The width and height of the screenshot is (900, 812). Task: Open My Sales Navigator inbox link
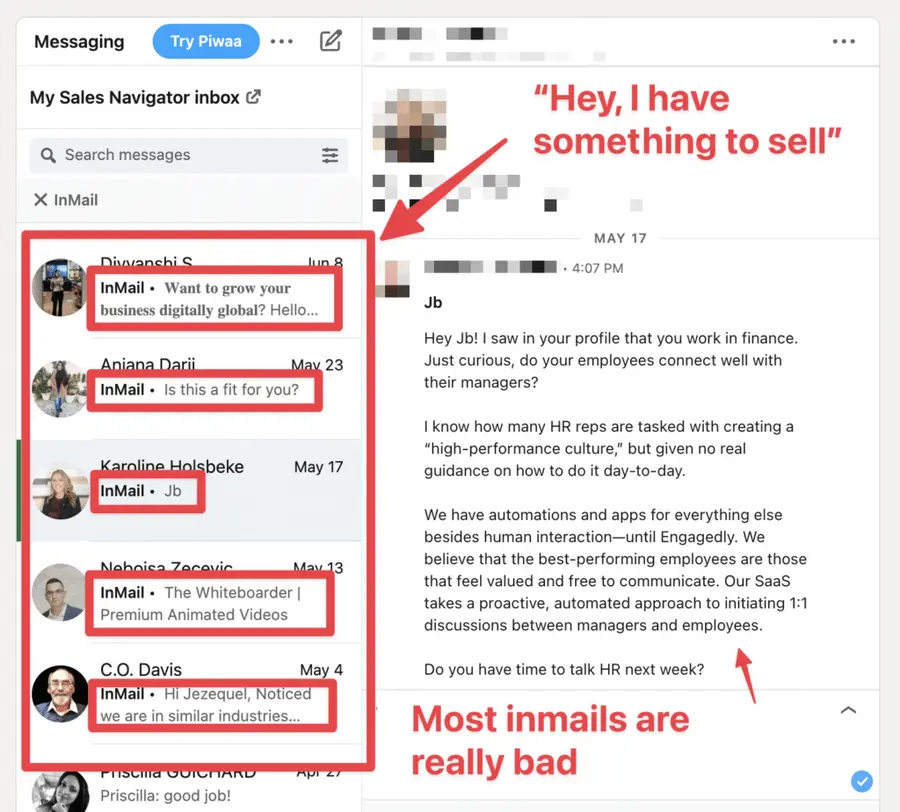[135, 98]
